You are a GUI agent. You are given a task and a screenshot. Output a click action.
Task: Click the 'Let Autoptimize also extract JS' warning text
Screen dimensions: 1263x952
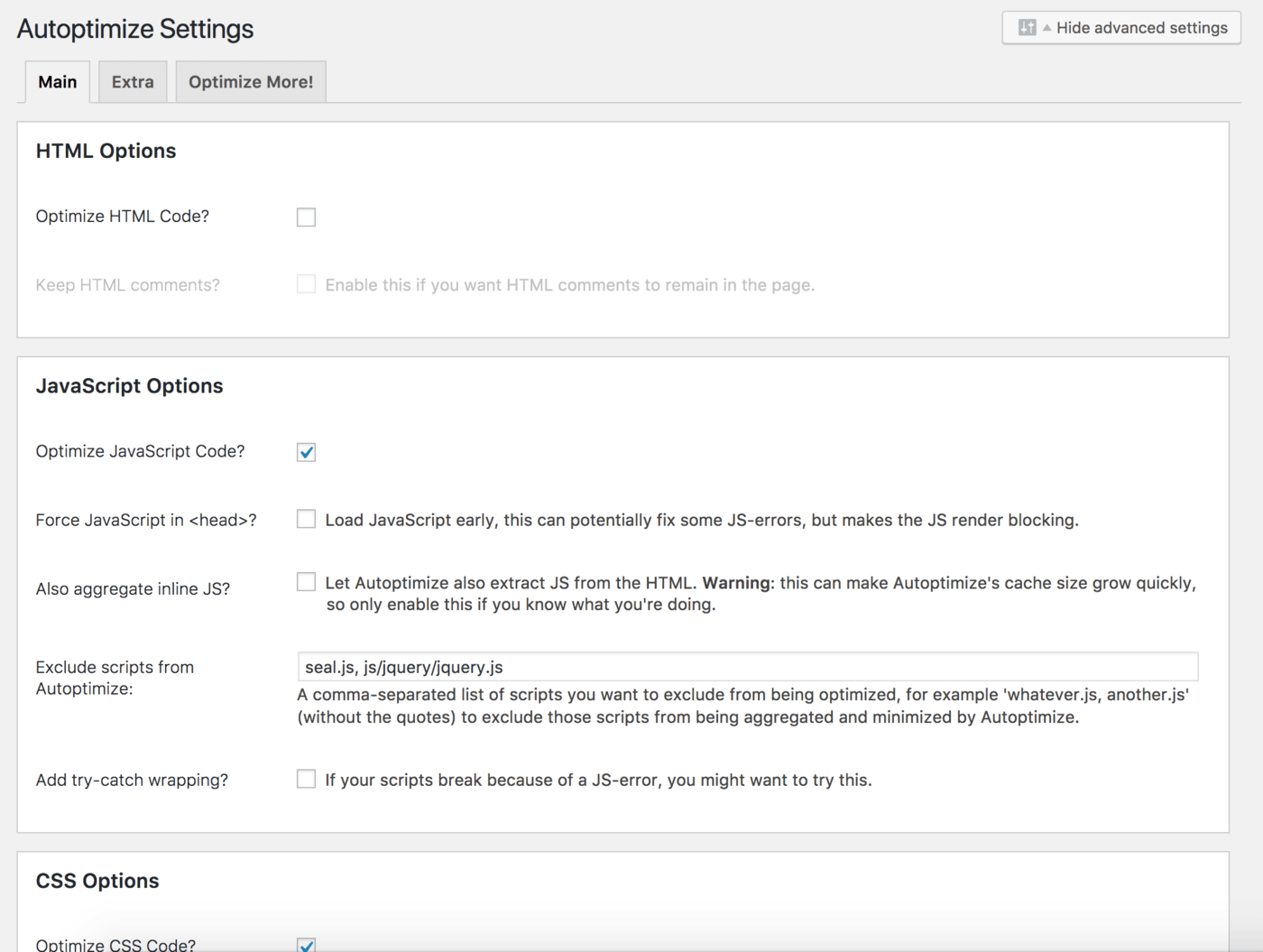[x=761, y=594]
